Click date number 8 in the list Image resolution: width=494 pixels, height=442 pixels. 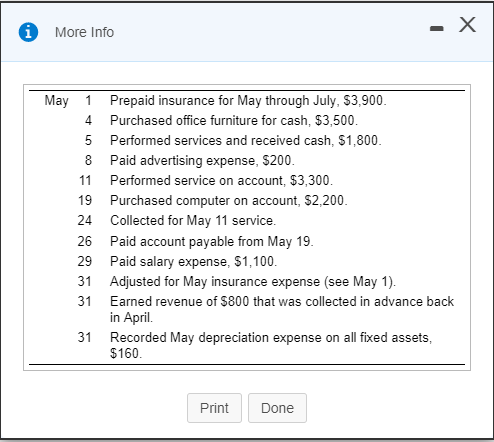88,160
